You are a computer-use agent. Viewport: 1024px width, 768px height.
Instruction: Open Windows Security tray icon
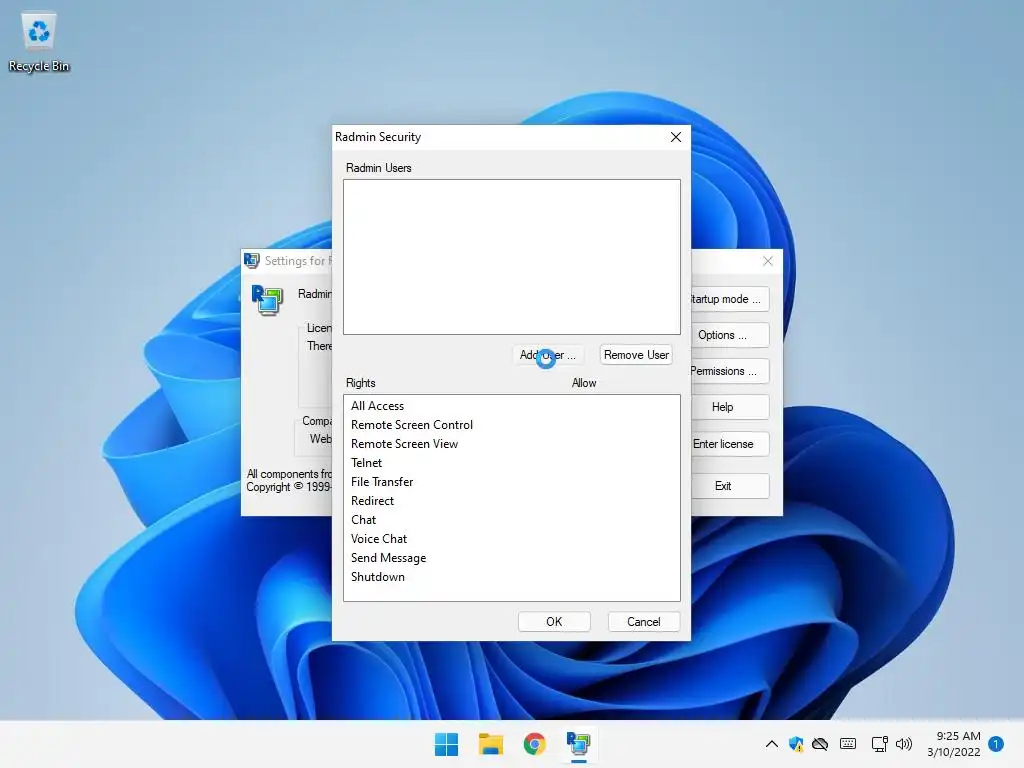[795, 744]
